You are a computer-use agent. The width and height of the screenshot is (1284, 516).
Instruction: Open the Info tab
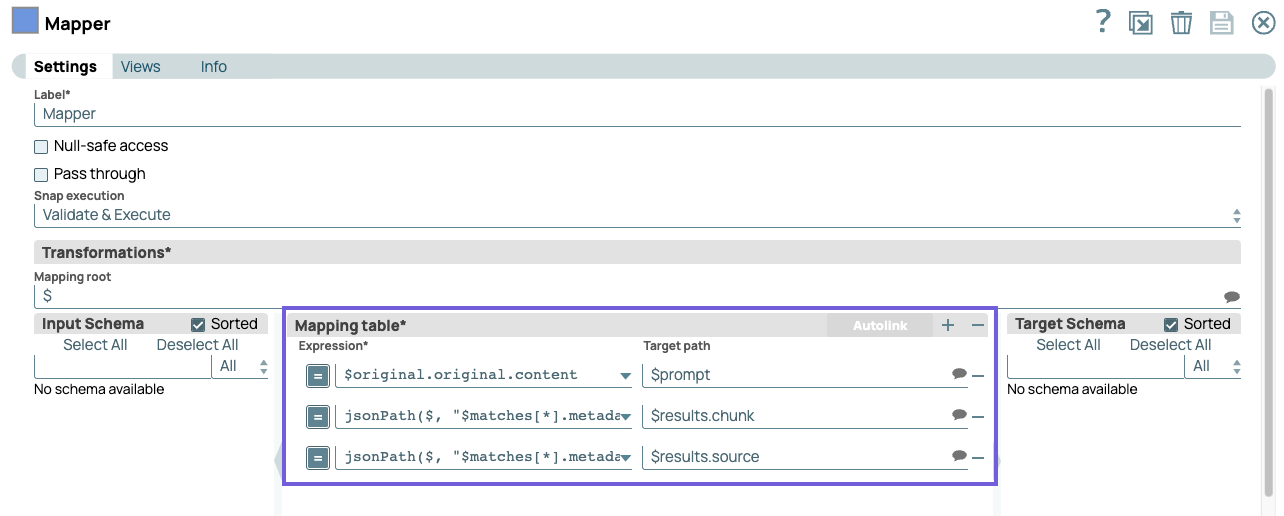[213, 67]
